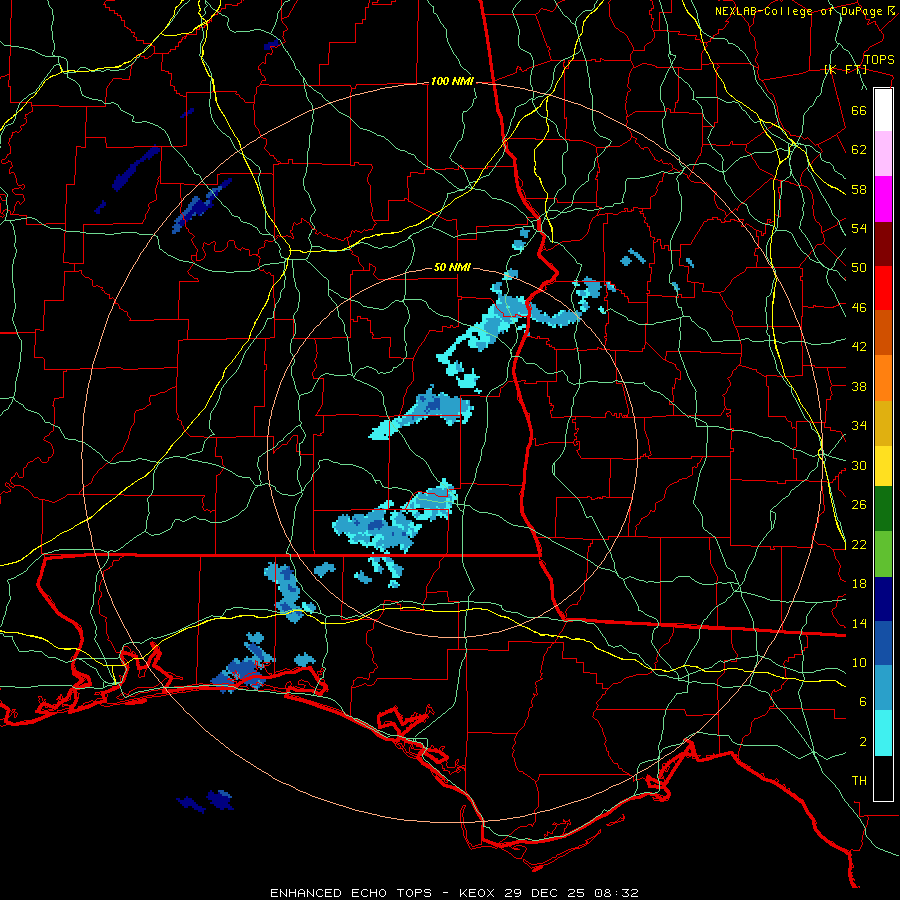Viewport: 900px width, 900px height.
Task: Click the cyan legend swatch
Action: click(x=883, y=733)
